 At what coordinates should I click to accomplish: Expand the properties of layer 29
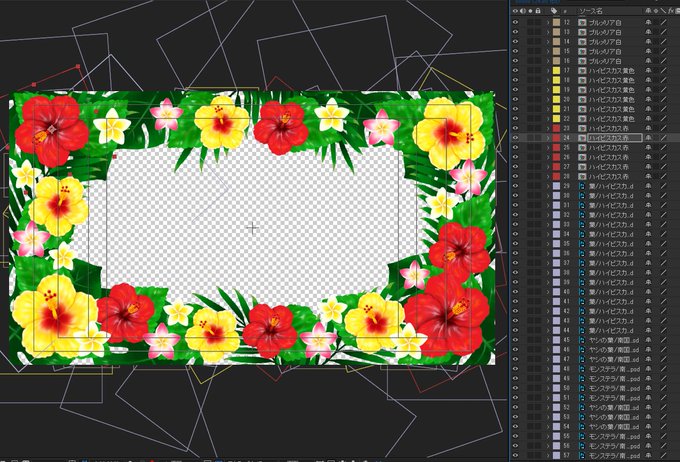coord(548,186)
